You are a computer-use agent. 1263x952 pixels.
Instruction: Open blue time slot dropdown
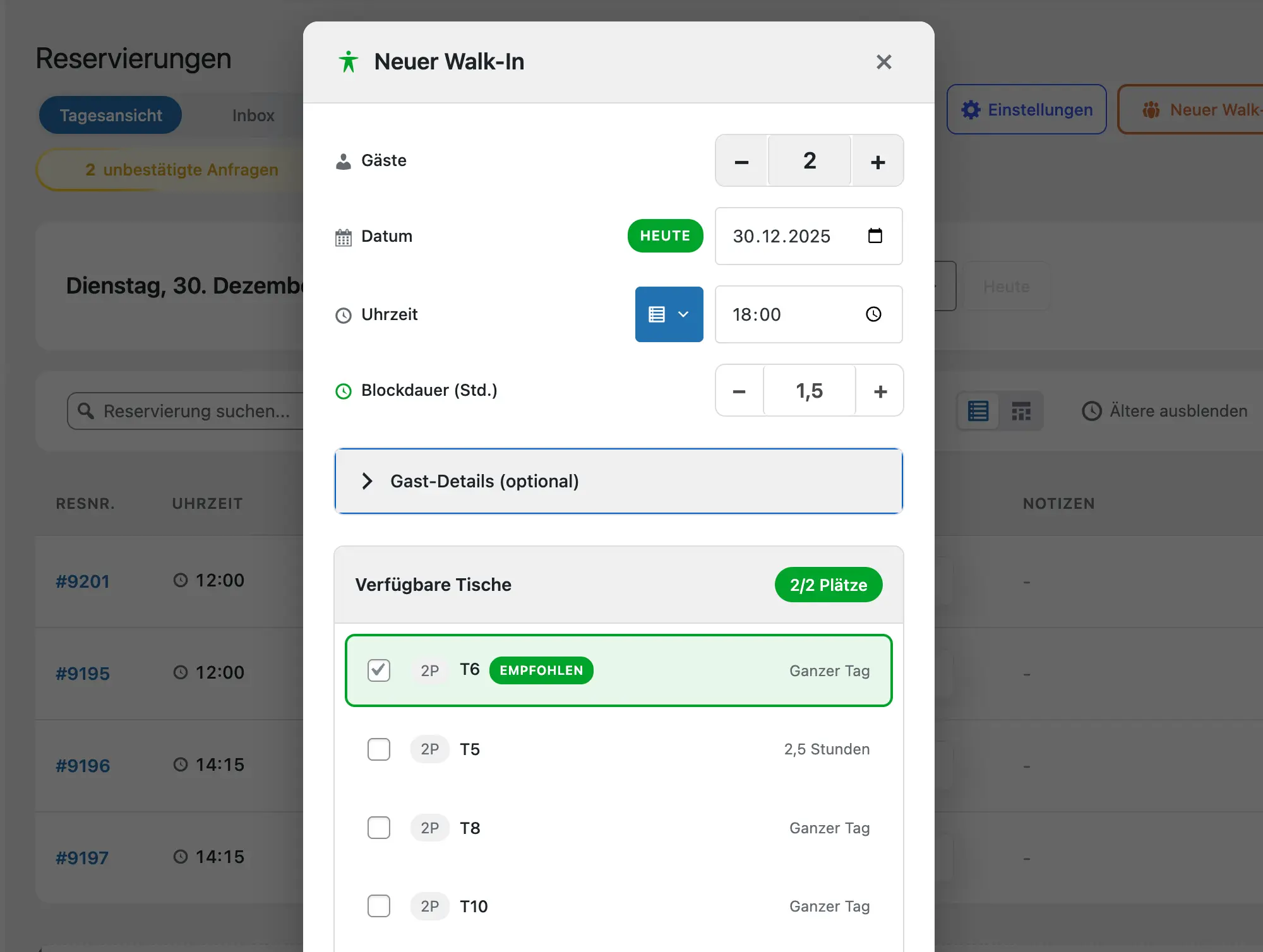tap(669, 314)
